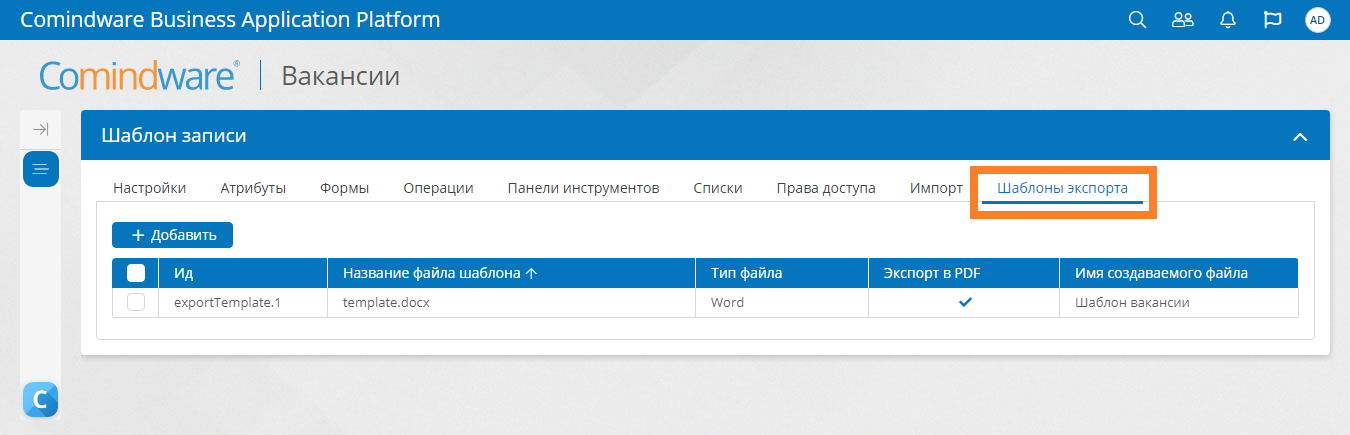Click the Comindware logo
Viewport: 1350px width, 435px height.
(139, 76)
